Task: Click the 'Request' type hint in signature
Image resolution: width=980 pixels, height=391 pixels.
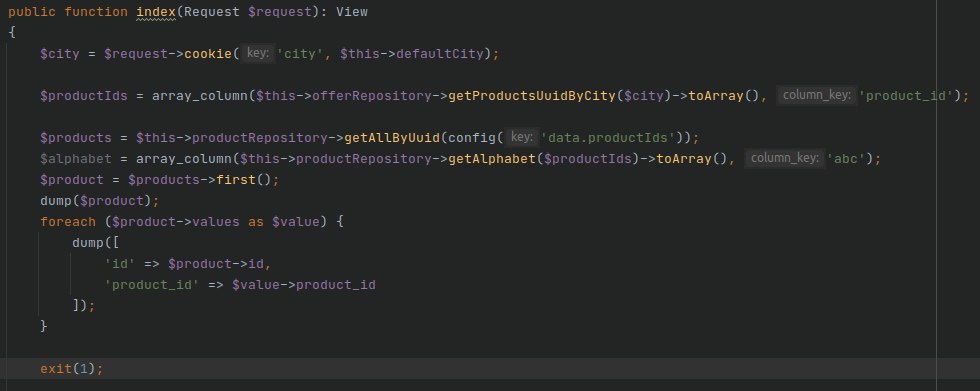Action: tap(212, 12)
